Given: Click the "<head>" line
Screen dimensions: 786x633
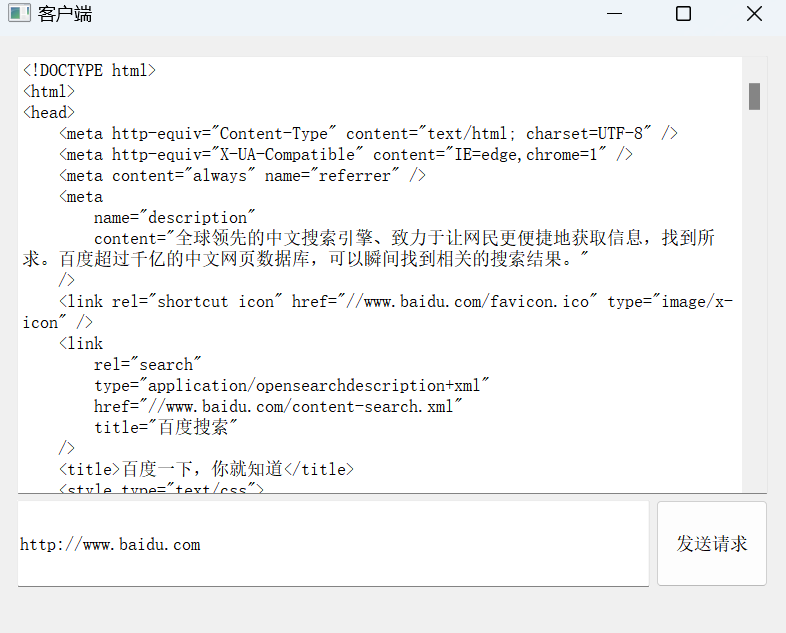Looking at the screenshot, I should click(49, 112).
